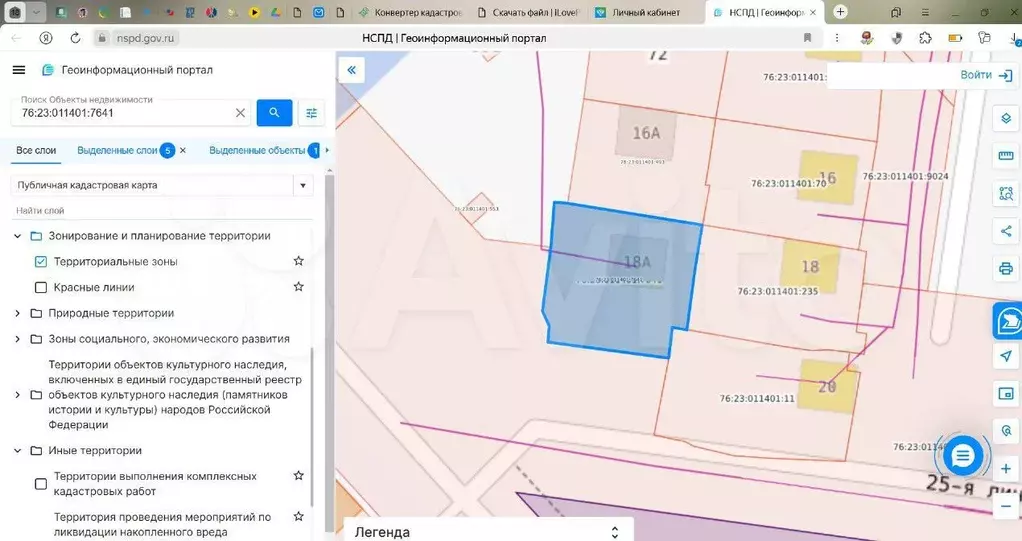Click the my location arrow icon
This screenshot has width=1022, height=541.
[1006, 356]
